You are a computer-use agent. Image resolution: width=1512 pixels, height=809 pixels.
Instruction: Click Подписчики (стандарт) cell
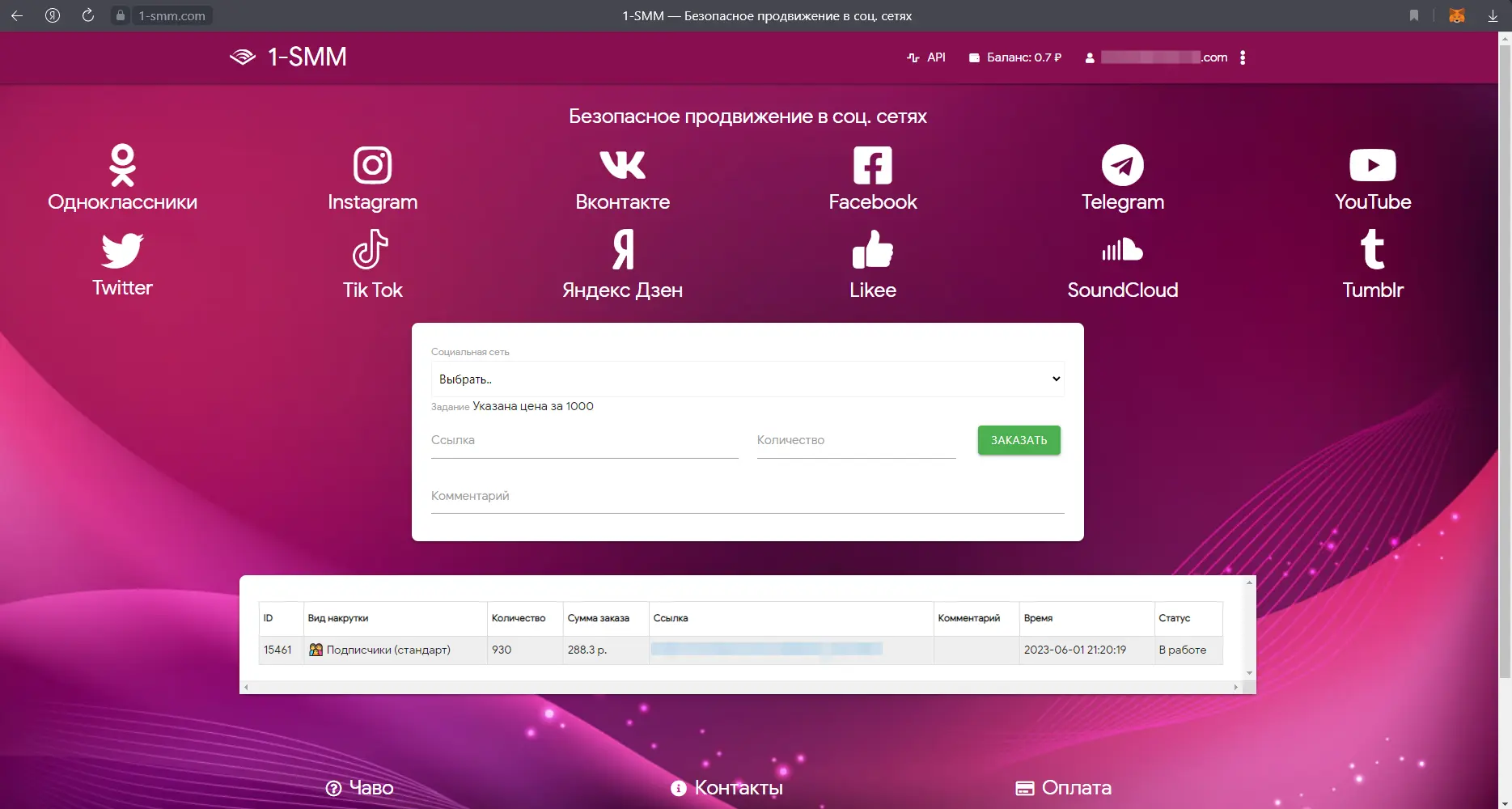pyautogui.click(x=396, y=650)
